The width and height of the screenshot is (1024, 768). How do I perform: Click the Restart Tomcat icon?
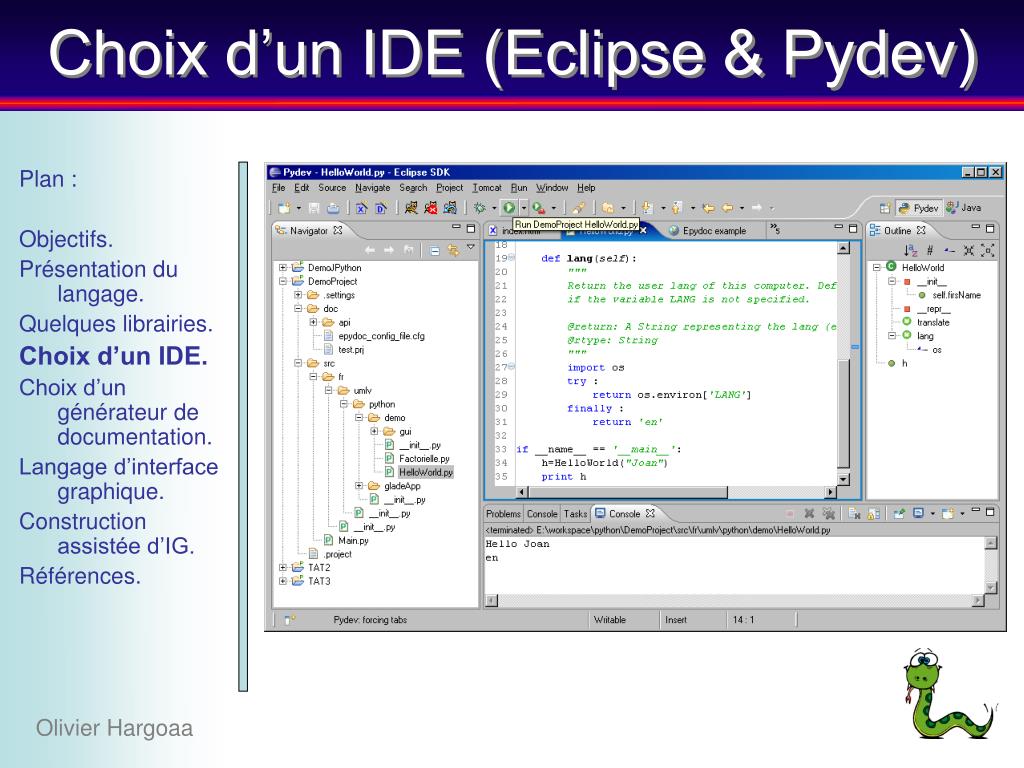450,208
